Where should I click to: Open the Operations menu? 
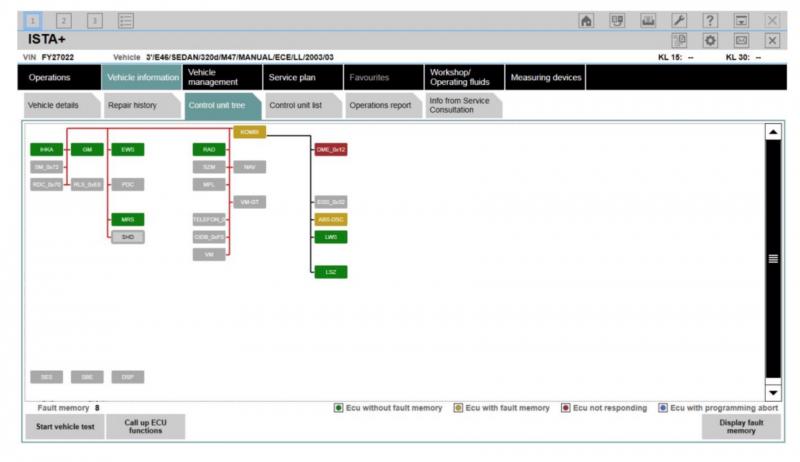[59, 78]
